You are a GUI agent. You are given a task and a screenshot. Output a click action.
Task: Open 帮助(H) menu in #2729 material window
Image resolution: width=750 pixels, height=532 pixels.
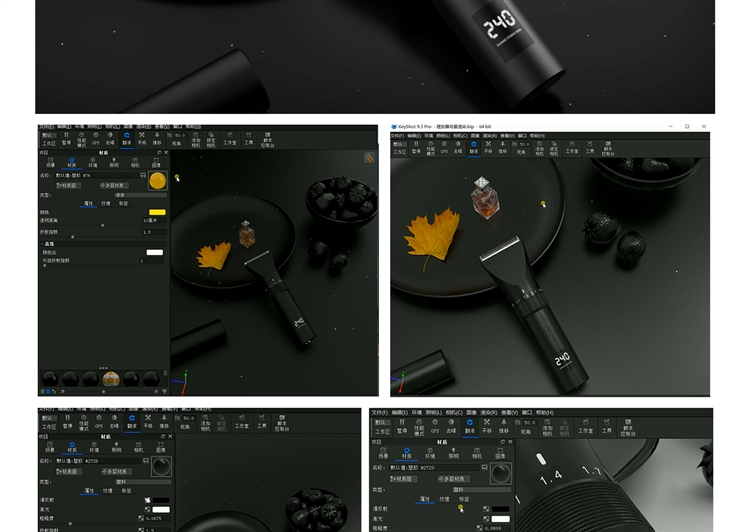(544, 412)
